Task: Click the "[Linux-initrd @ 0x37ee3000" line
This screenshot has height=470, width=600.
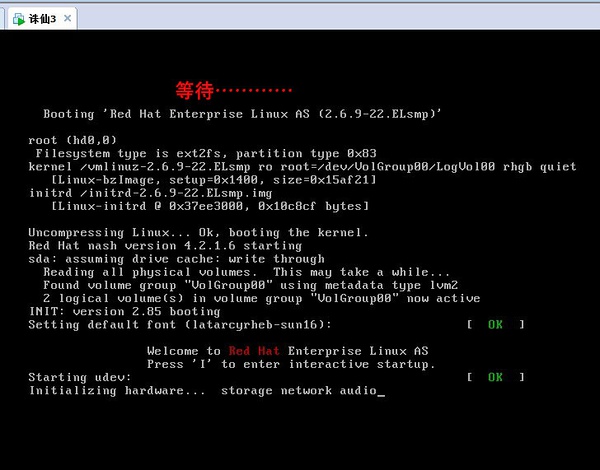Action: coord(210,206)
